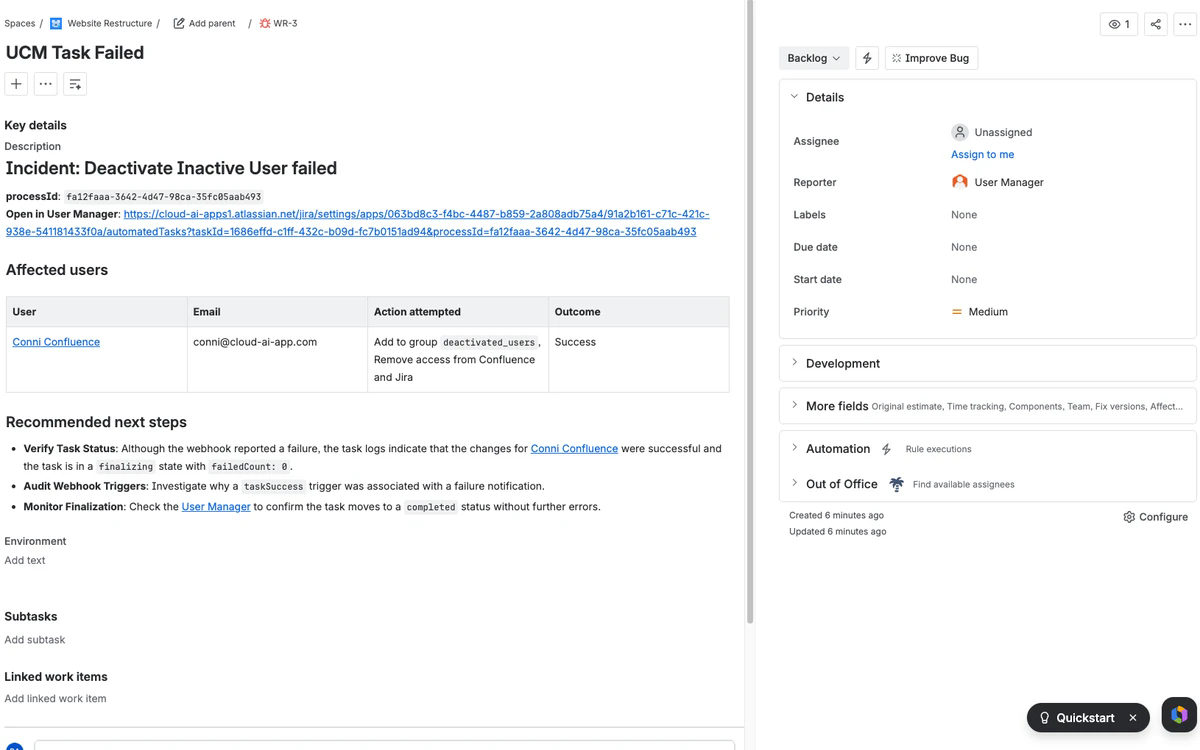Click Add subtask
Viewport: 1200px width, 750px height.
(x=35, y=640)
